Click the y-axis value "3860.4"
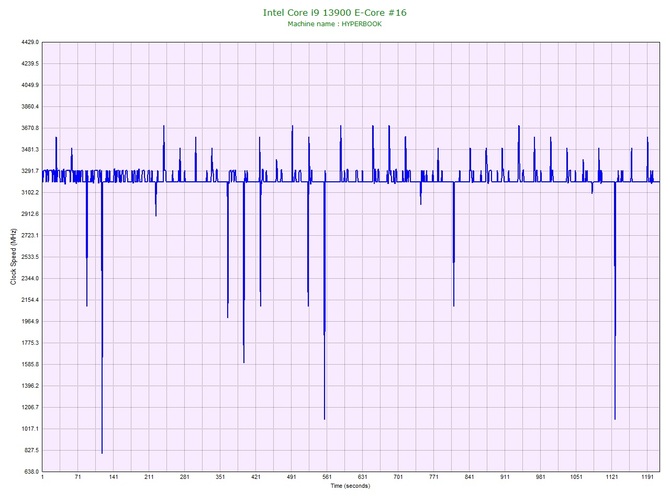Image resolution: width=670 pixels, height=503 pixels. tap(30, 106)
